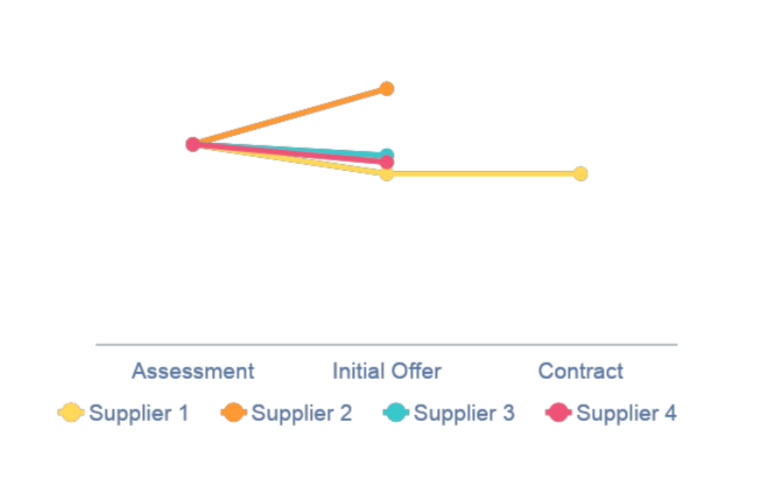Click the orange Supplier 2 legend marker

[x=233, y=412]
